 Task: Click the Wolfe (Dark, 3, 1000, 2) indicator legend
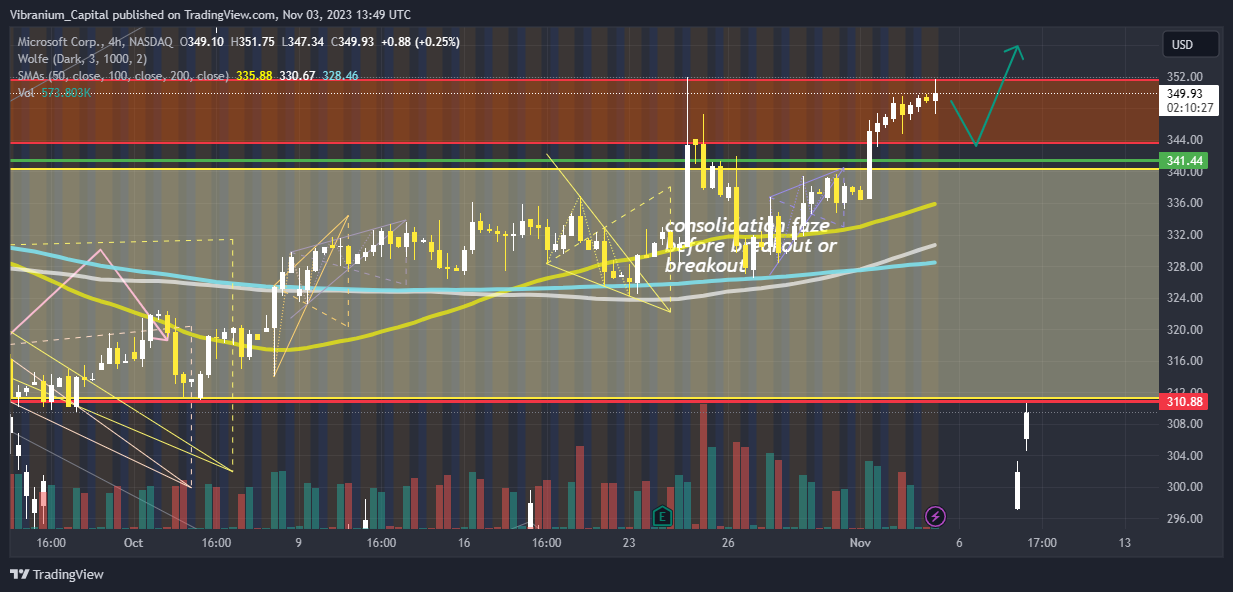pos(82,58)
